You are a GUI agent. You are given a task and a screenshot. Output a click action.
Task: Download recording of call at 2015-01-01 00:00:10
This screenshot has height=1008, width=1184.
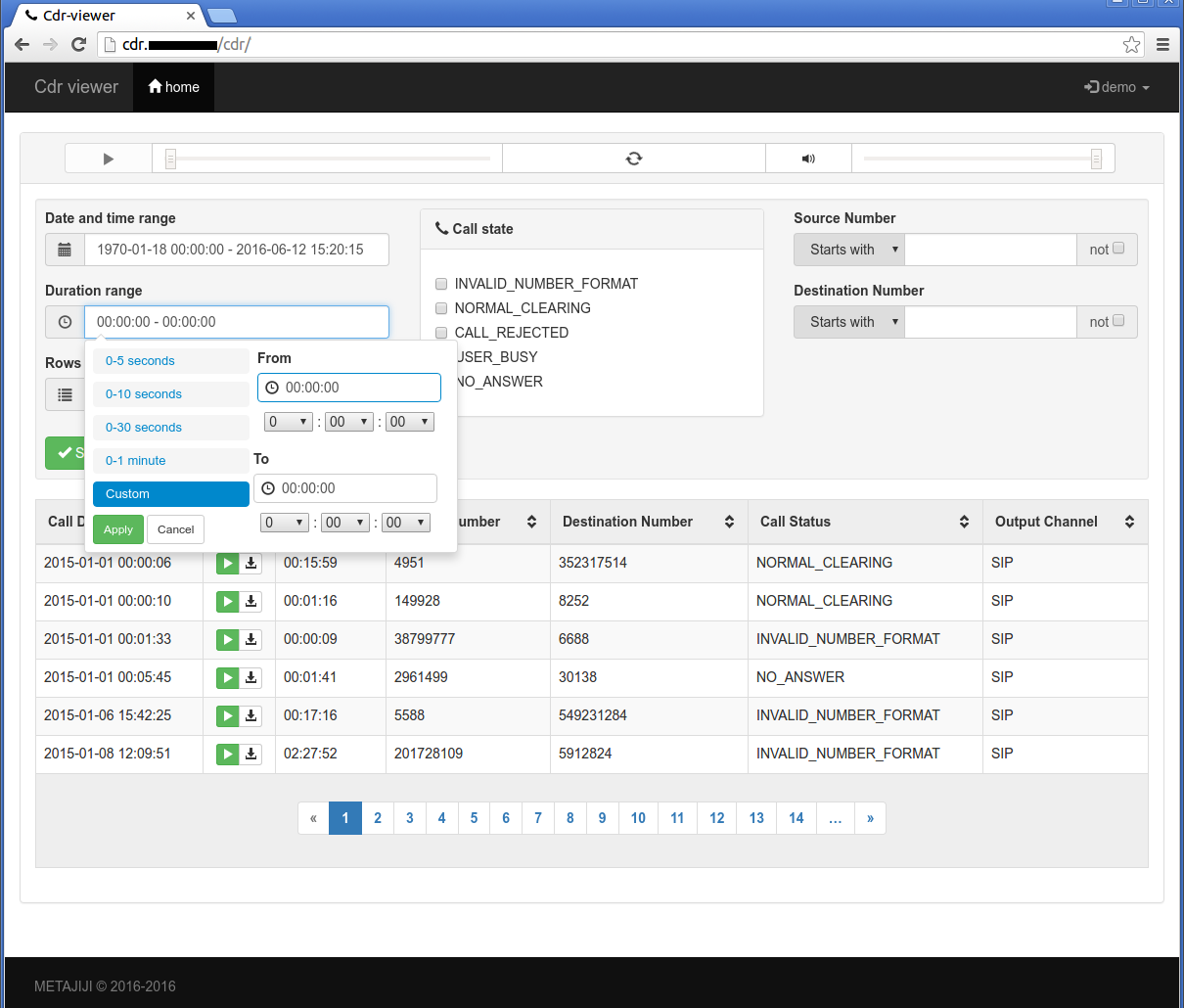pyautogui.click(x=250, y=601)
